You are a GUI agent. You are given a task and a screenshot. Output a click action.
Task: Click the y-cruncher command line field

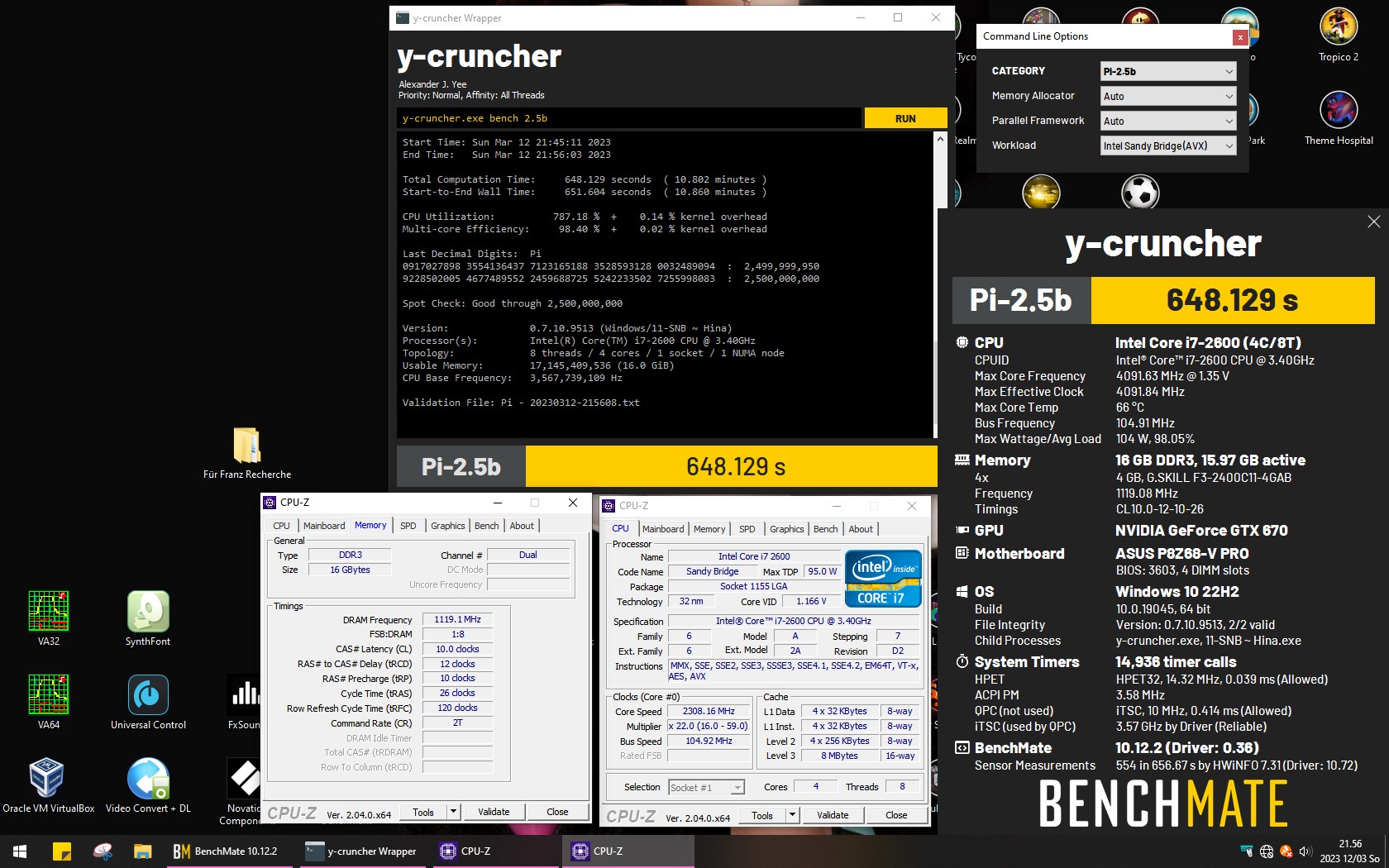click(x=629, y=118)
